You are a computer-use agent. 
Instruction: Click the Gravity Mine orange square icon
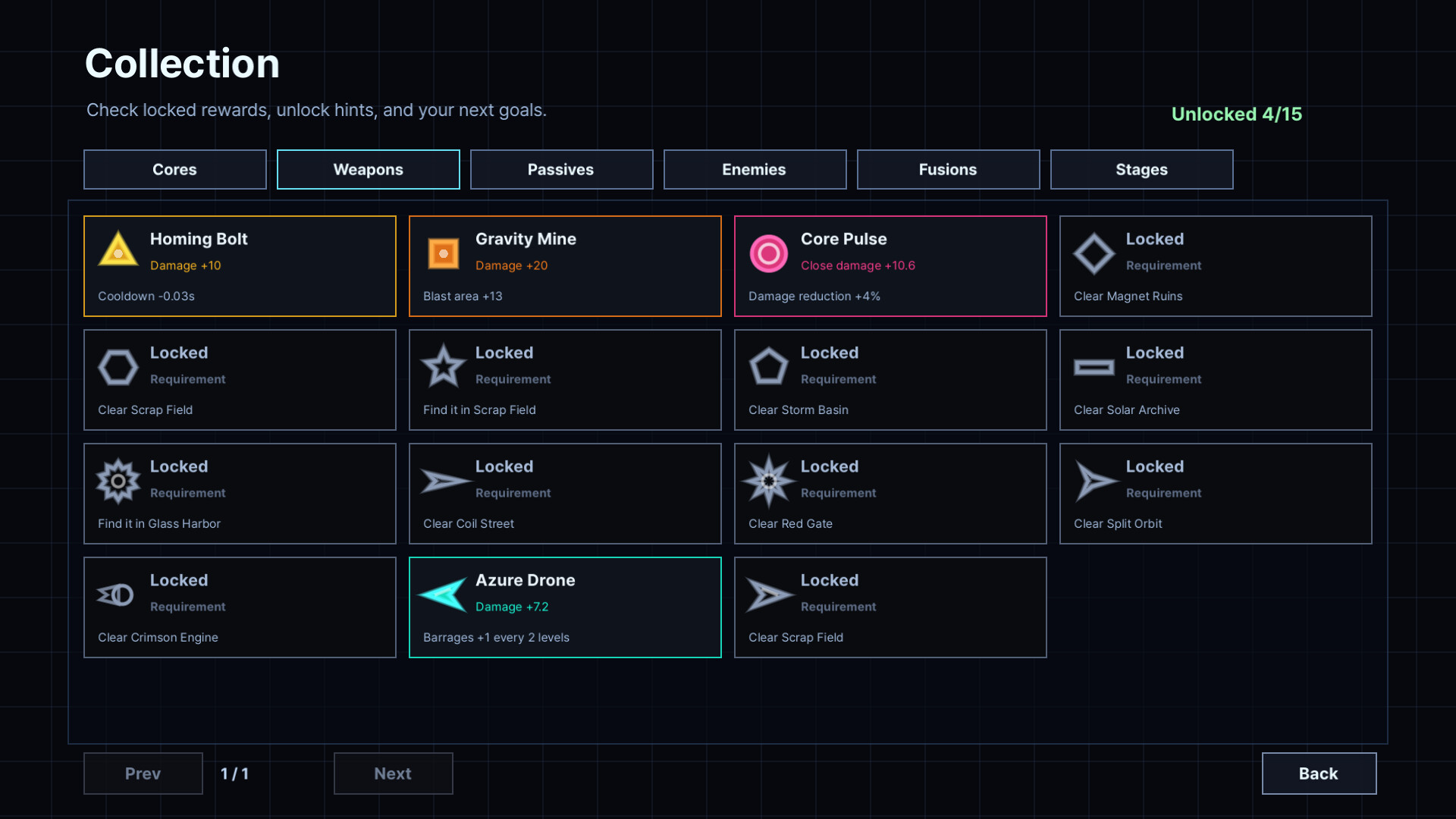tap(444, 253)
